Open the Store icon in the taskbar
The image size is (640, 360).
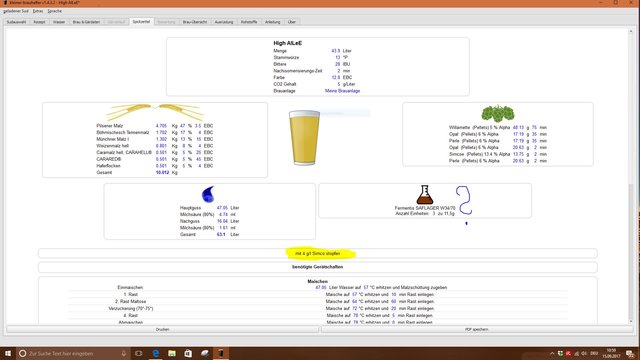[188, 353]
